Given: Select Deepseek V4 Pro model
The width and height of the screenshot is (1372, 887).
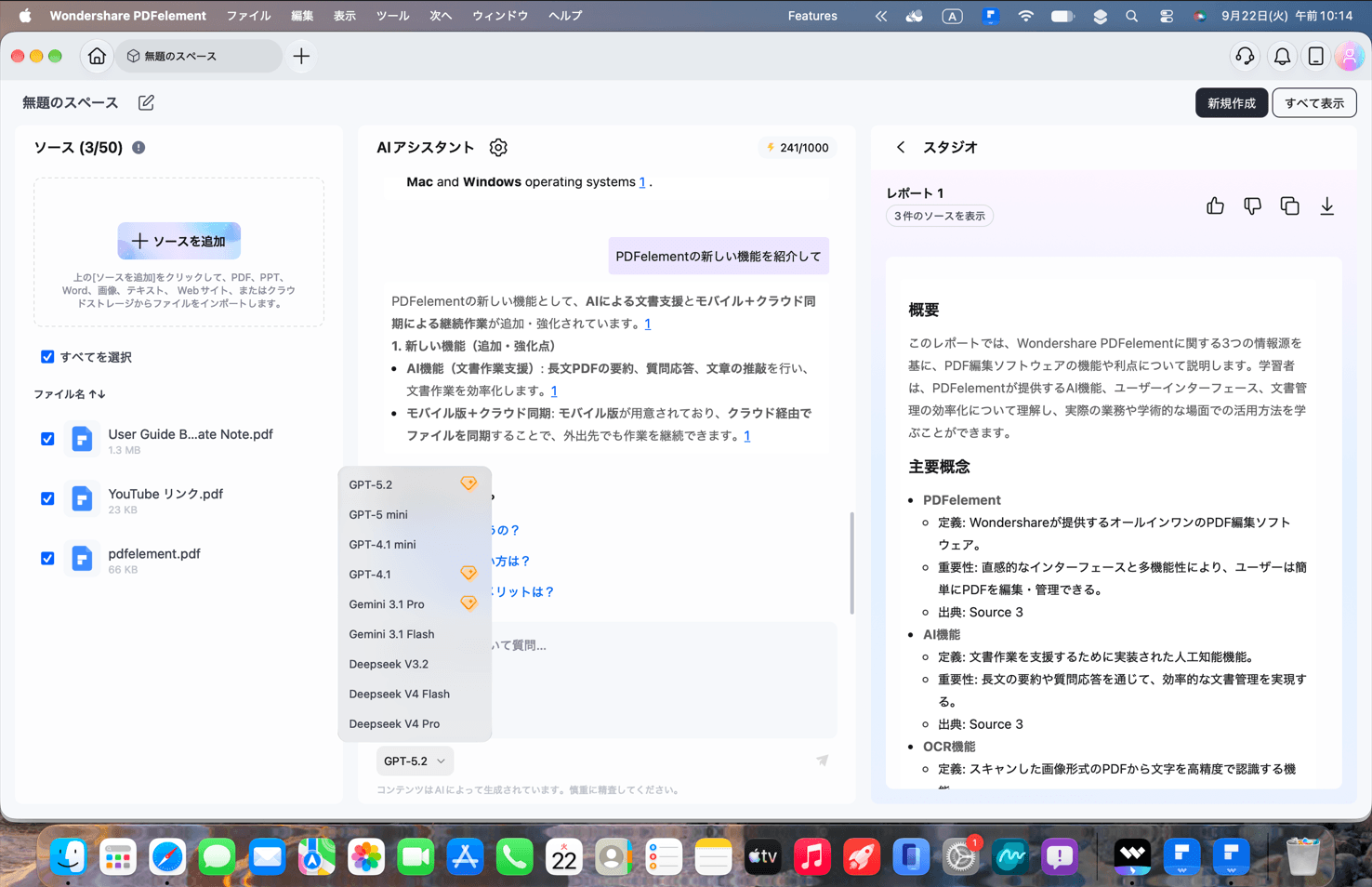Looking at the screenshot, I should point(414,723).
